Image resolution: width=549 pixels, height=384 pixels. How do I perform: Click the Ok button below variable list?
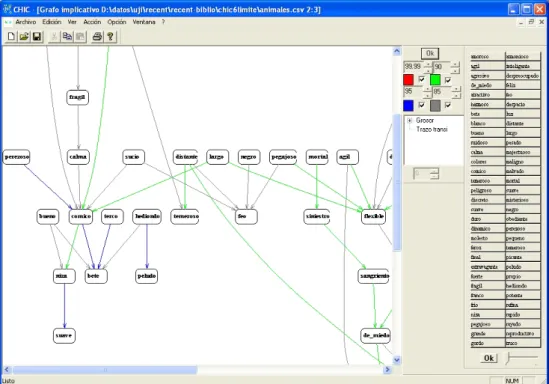point(489,358)
